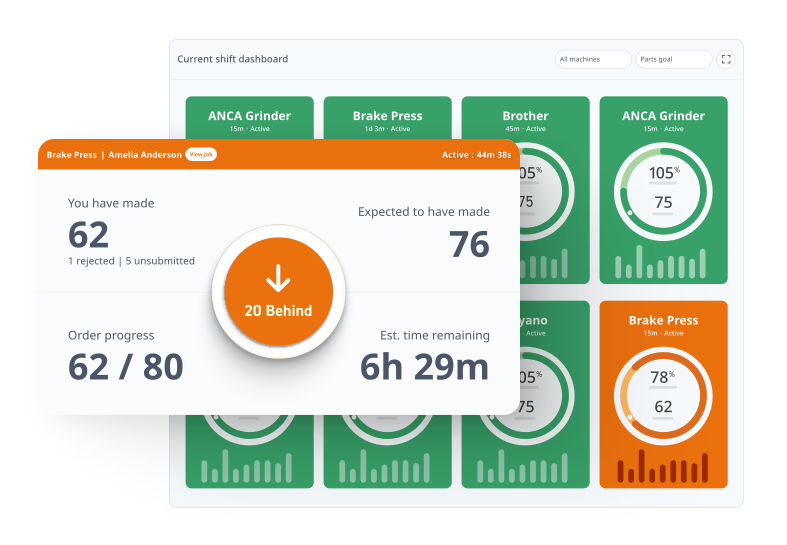Screen dimensions: 787x545
Task: Click the 78% progress ring on Brake Press
Action: (x=663, y=390)
